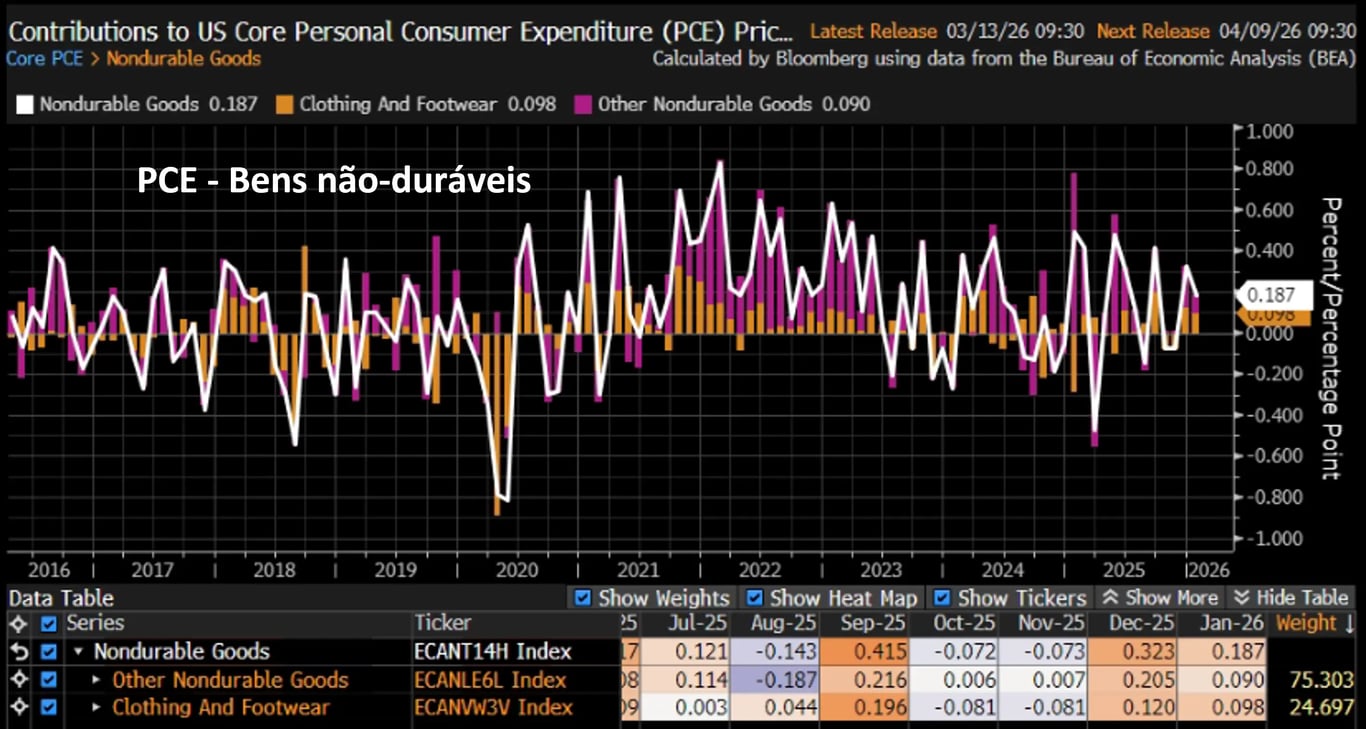Screen dimensions: 1366x729
Task: Click the crosshair icon for Clothing And Footwear
Action: coord(17,707)
